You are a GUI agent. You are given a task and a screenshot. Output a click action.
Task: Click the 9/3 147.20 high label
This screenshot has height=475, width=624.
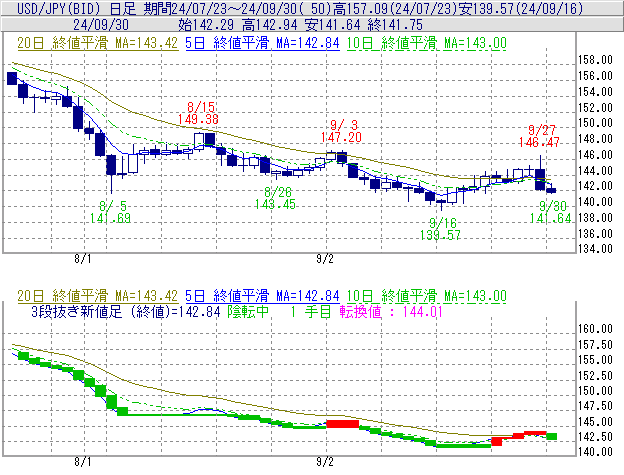point(341,131)
